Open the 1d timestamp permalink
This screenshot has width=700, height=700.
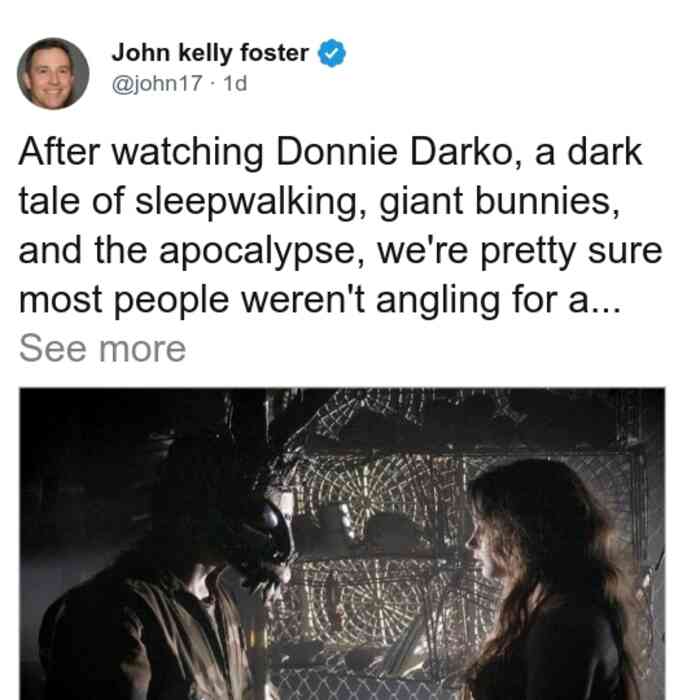point(235,83)
